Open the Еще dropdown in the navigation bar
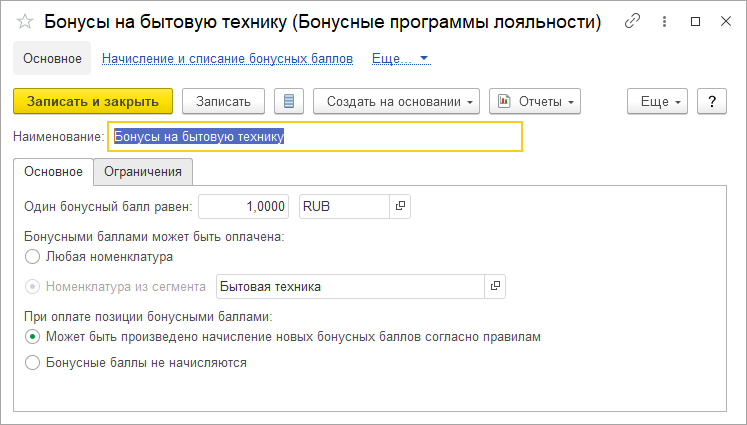Screen dimensions: 747x425 tap(400, 59)
